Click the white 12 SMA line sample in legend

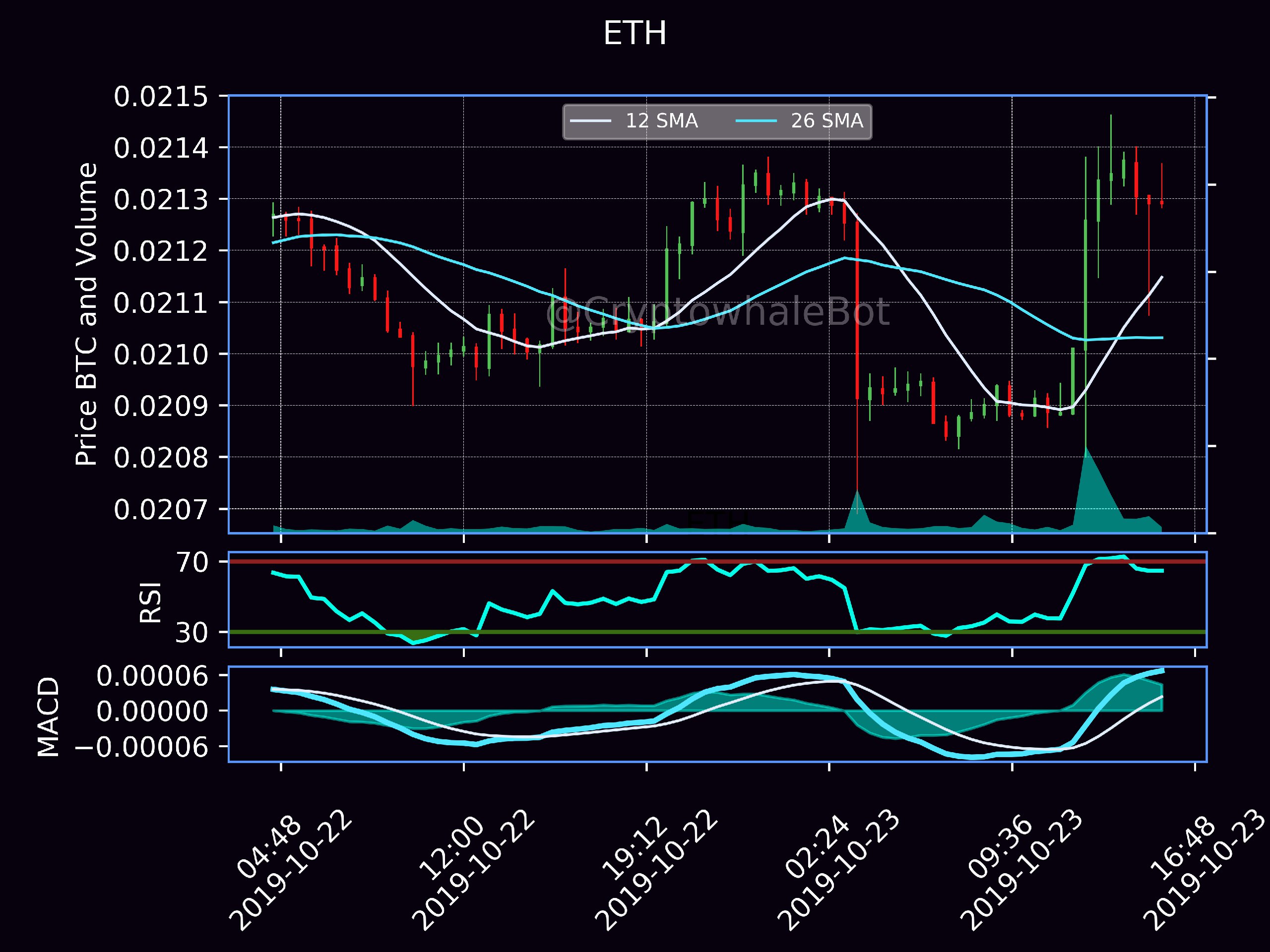[591, 121]
